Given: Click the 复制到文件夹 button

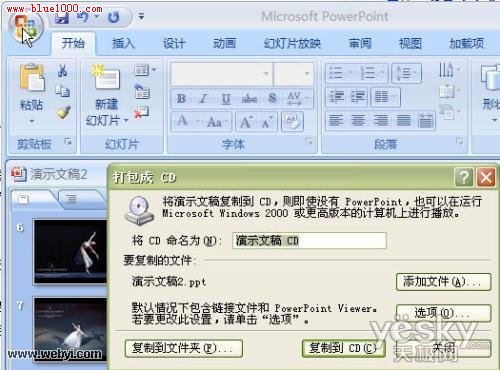Looking at the screenshot, I should [x=184, y=348].
